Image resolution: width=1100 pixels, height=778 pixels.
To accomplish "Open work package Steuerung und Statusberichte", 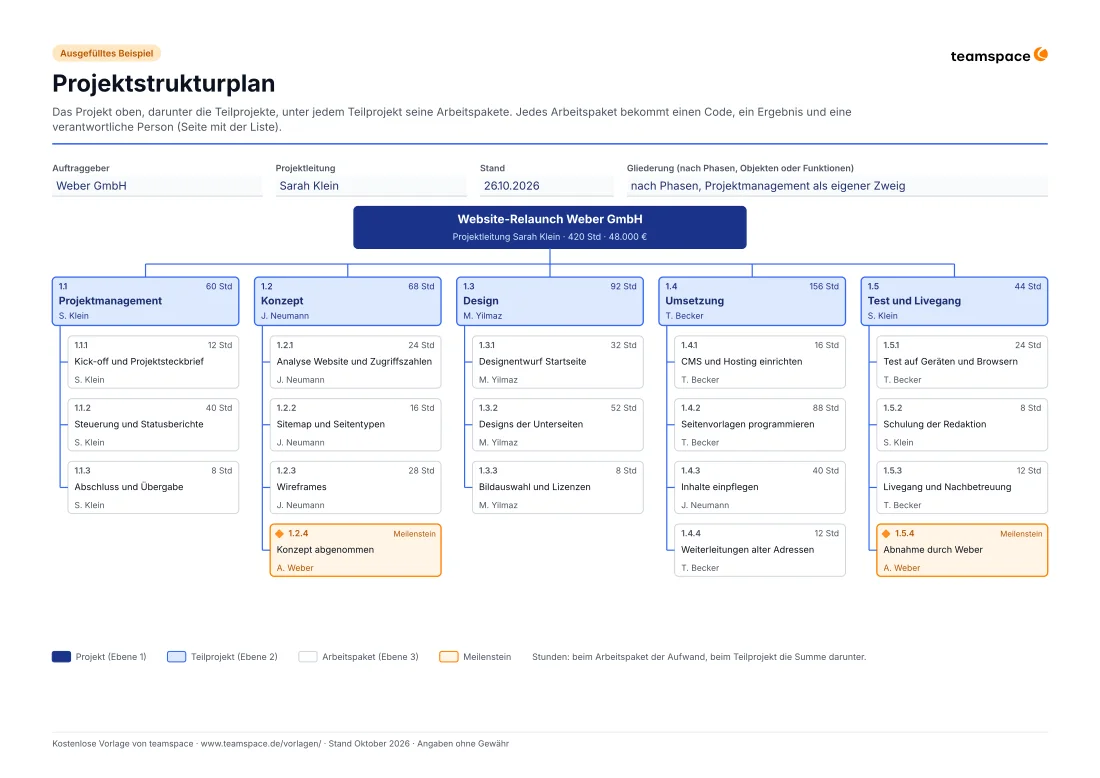I will click(153, 424).
